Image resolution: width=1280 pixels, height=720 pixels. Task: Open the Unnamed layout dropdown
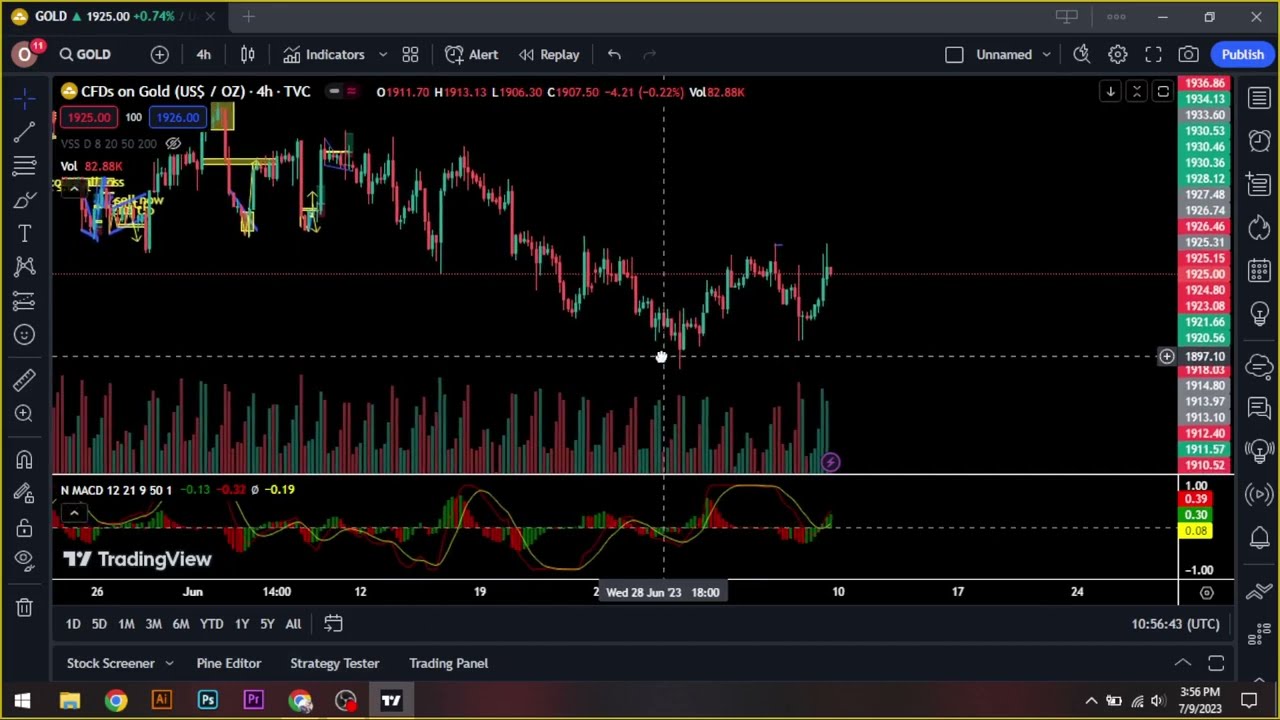(x=1013, y=55)
